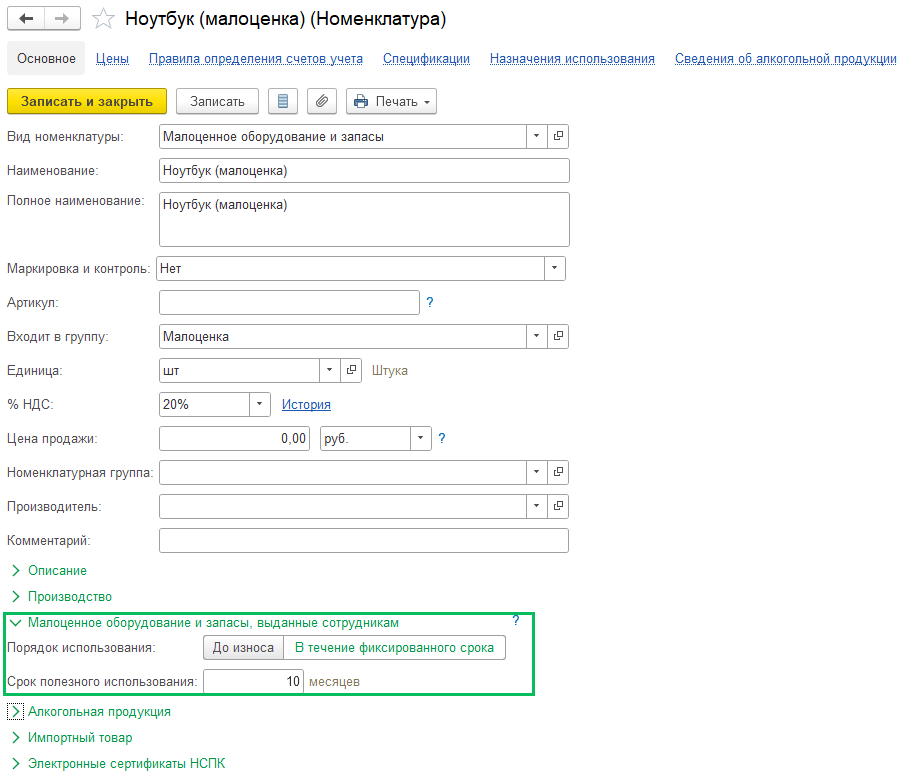
Task: Add item to favorites with star icon
Action: pyautogui.click(x=102, y=19)
